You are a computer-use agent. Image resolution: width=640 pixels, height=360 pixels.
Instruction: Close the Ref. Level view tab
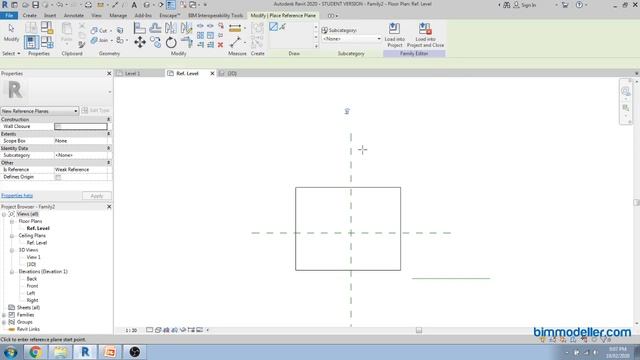click(212, 73)
